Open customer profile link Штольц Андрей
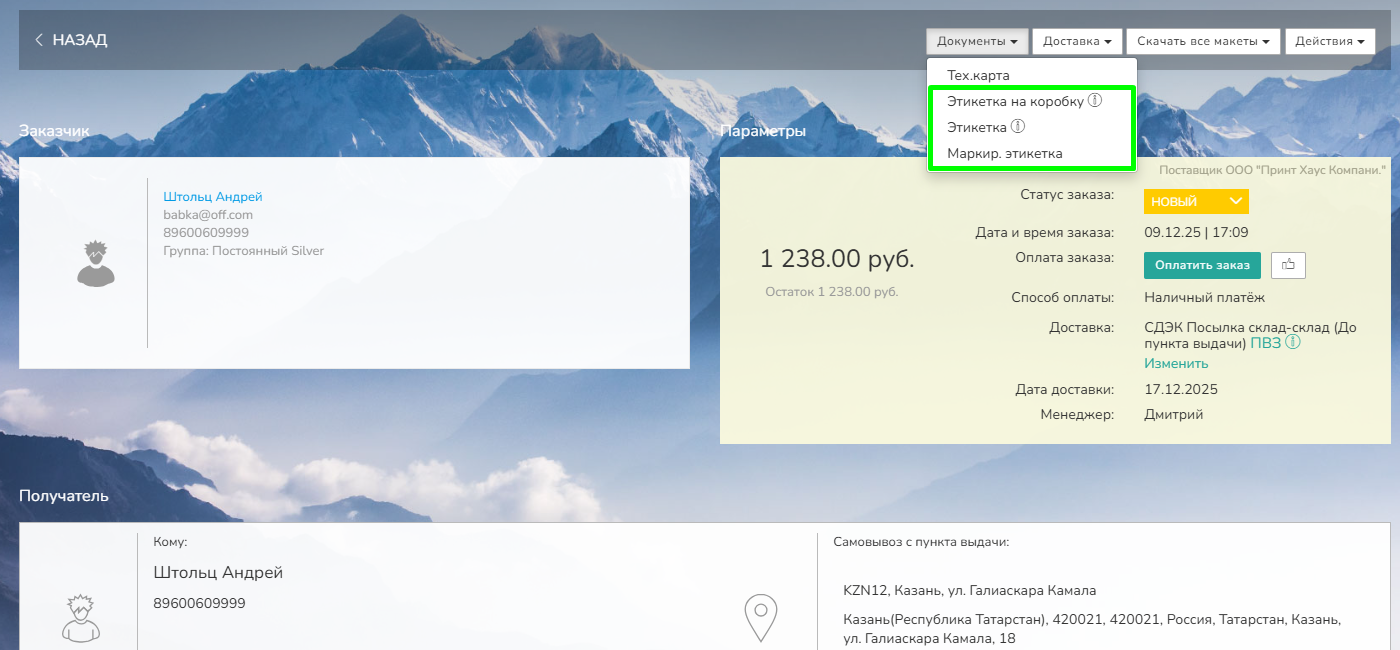Image resolution: width=1400 pixels, height=650 pixels. coord(213,197)
